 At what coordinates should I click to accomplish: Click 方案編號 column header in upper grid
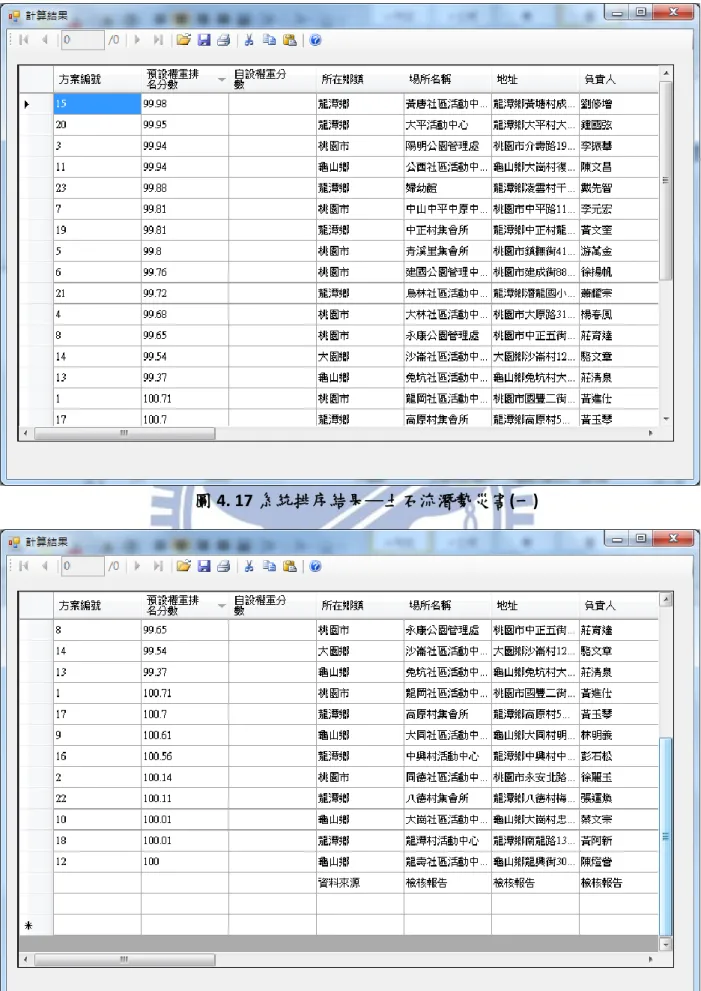(x=97, y=79)
